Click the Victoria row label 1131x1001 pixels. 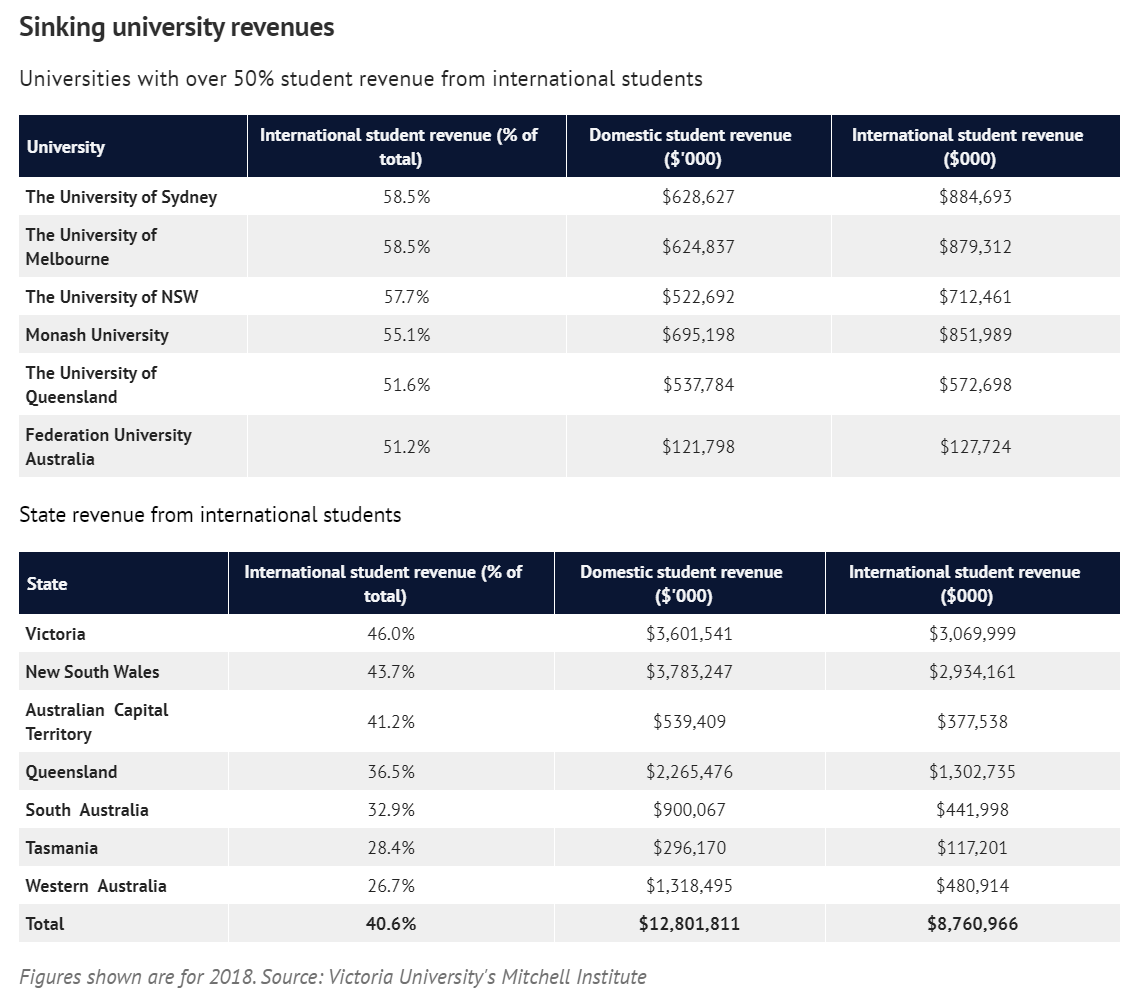click(56, 634)
